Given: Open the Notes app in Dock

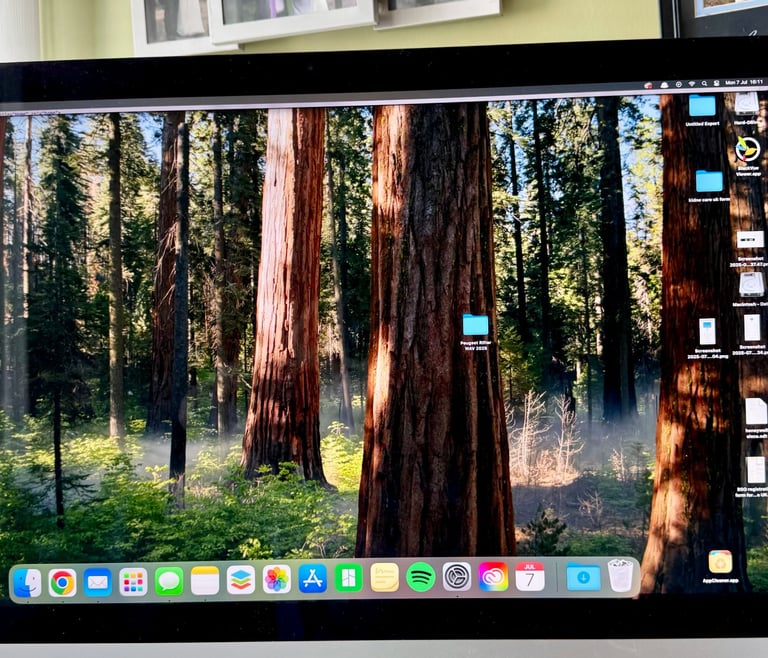Looking at the screenshot, I should 205,581.
